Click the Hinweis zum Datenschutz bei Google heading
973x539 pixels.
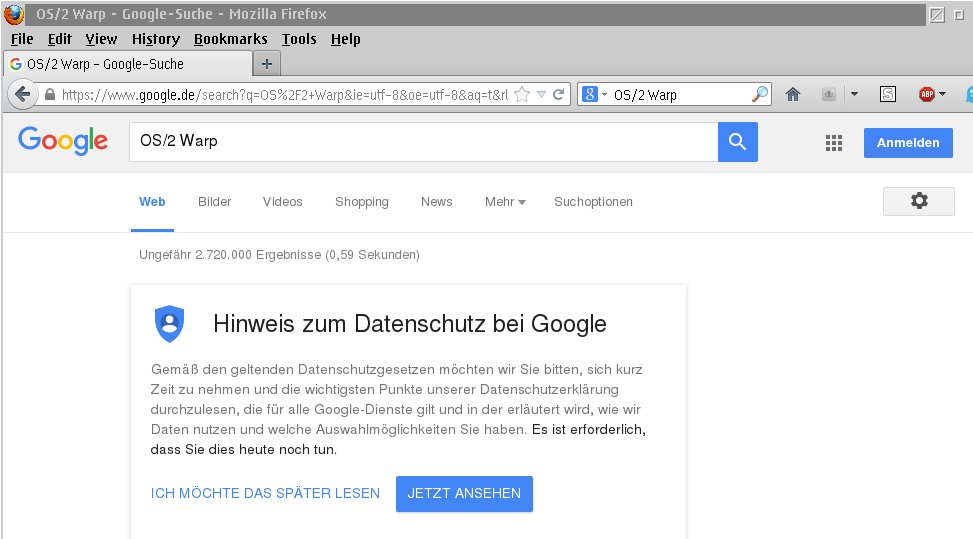(410, 324)
